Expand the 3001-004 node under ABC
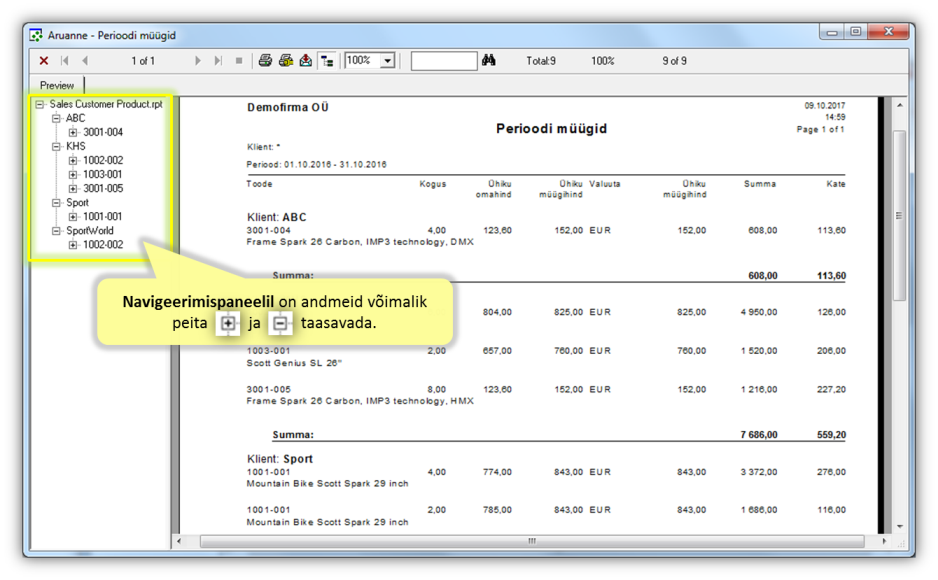 click(73, 132)
